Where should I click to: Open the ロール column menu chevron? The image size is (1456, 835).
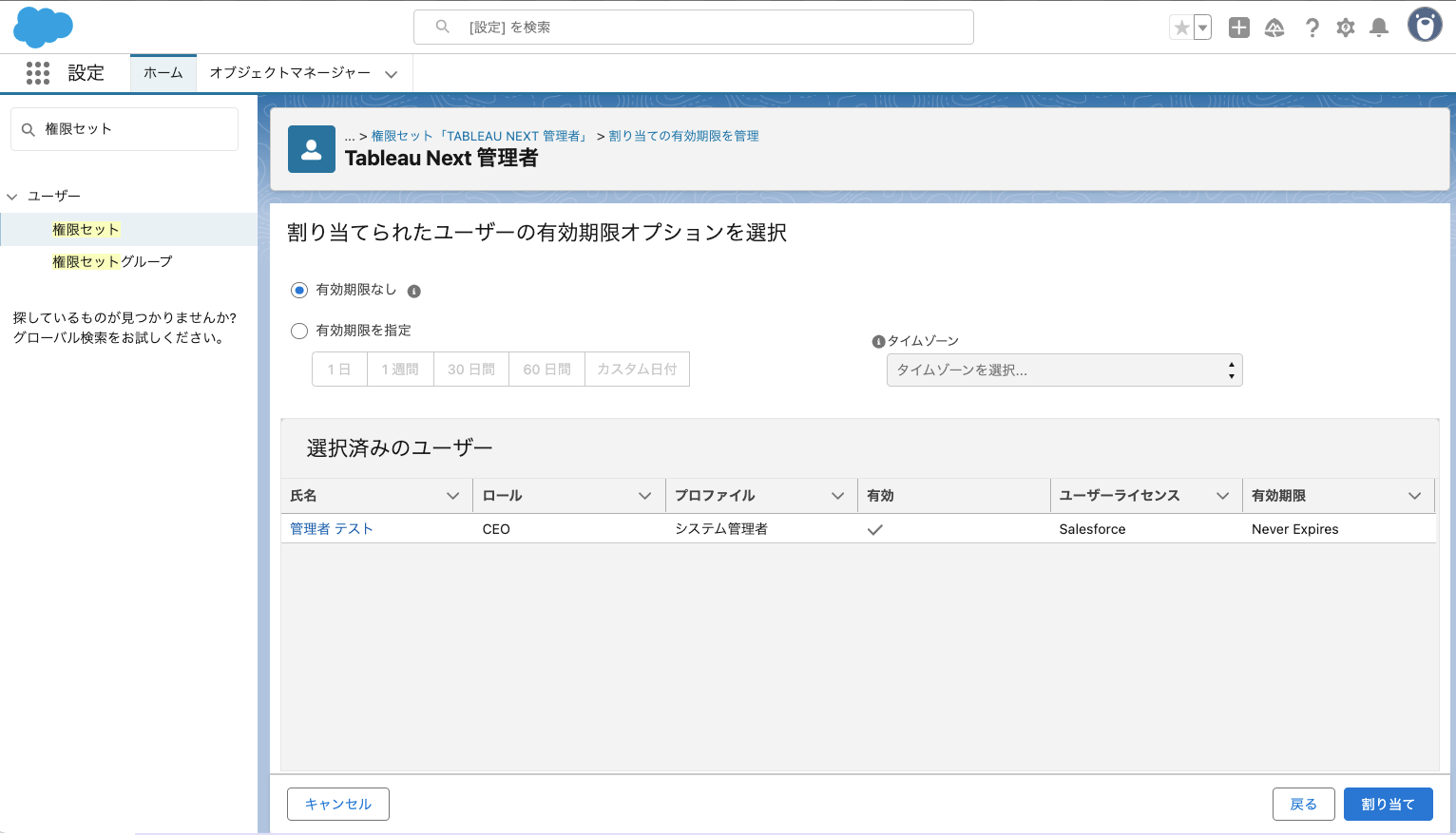tap(645, 496)
